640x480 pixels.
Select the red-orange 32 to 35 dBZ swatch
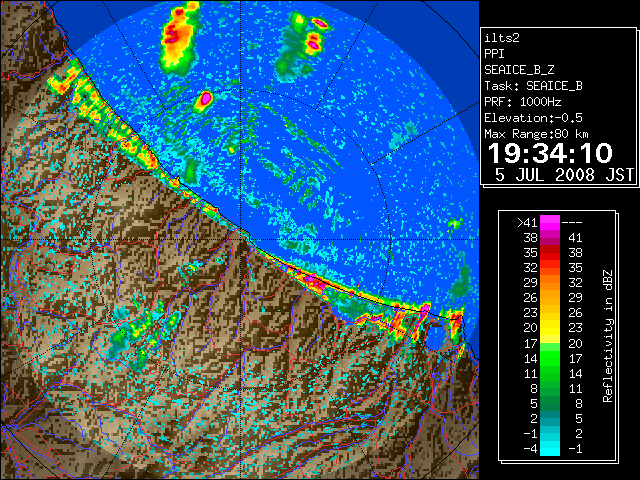550,268
